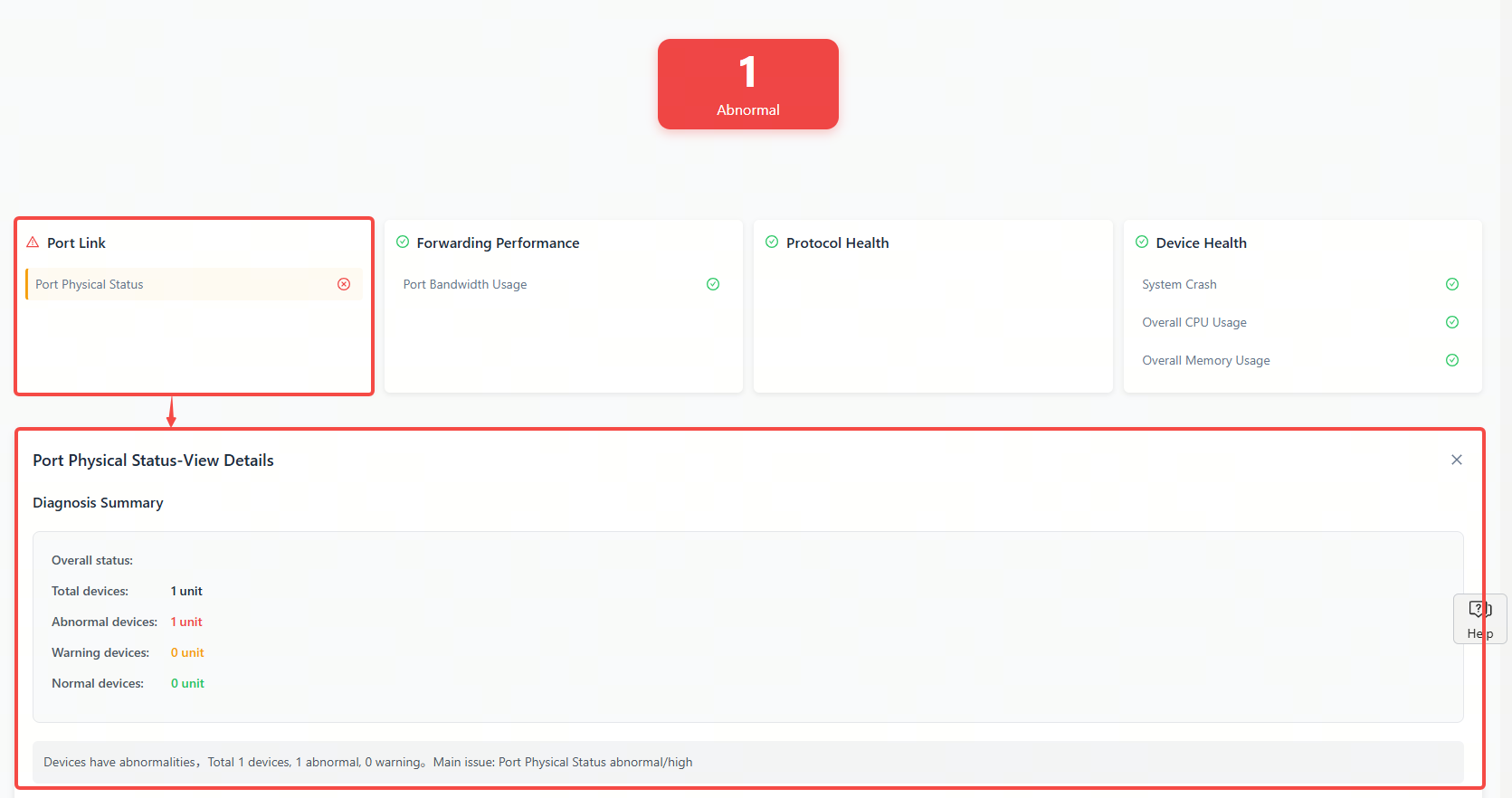Click the Overall Memory Usage status check icon
This screenshot has height=798, width=1512.
[x=1452, y=360]
